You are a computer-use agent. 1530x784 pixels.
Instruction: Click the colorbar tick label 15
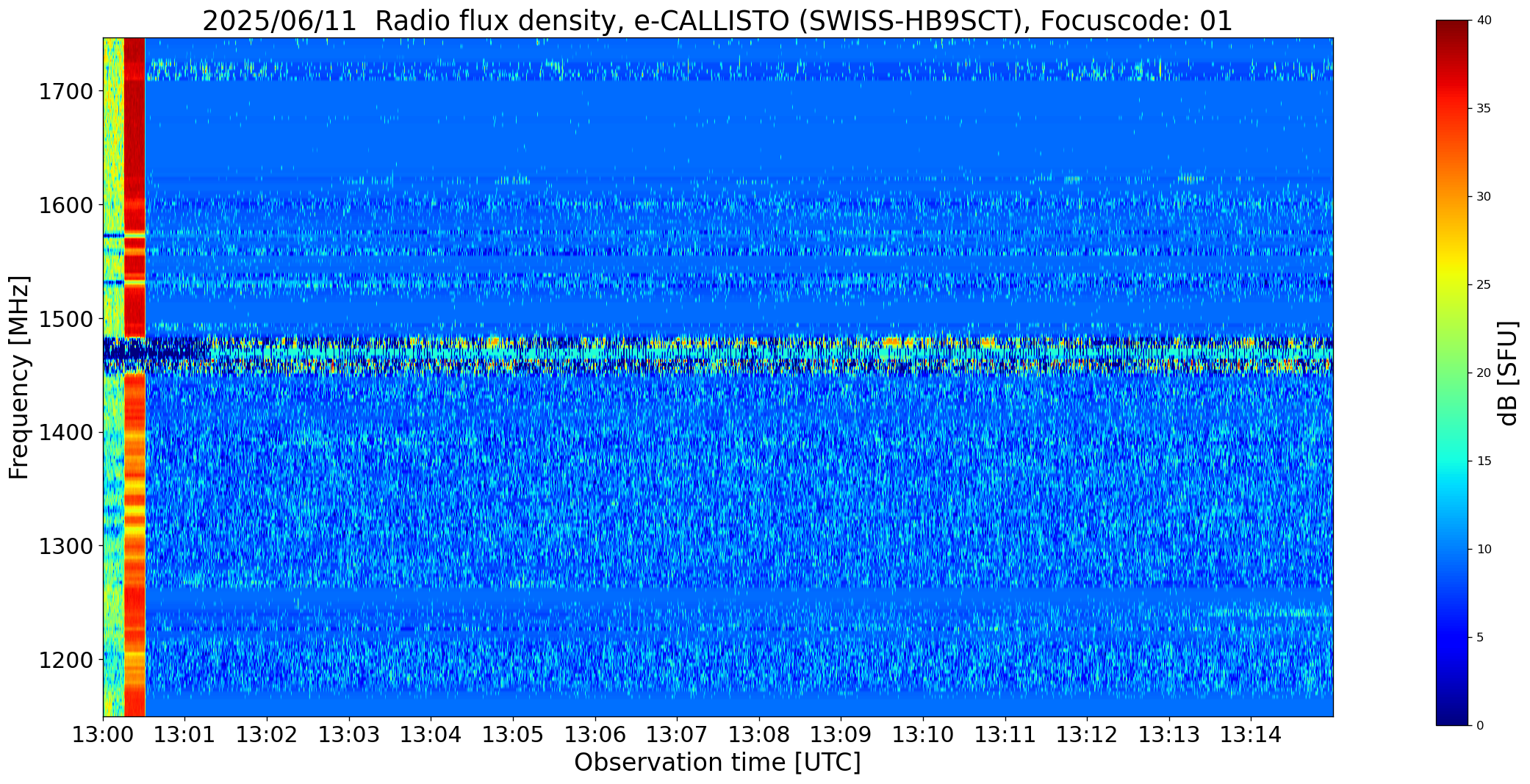[x=1484, y=461]
